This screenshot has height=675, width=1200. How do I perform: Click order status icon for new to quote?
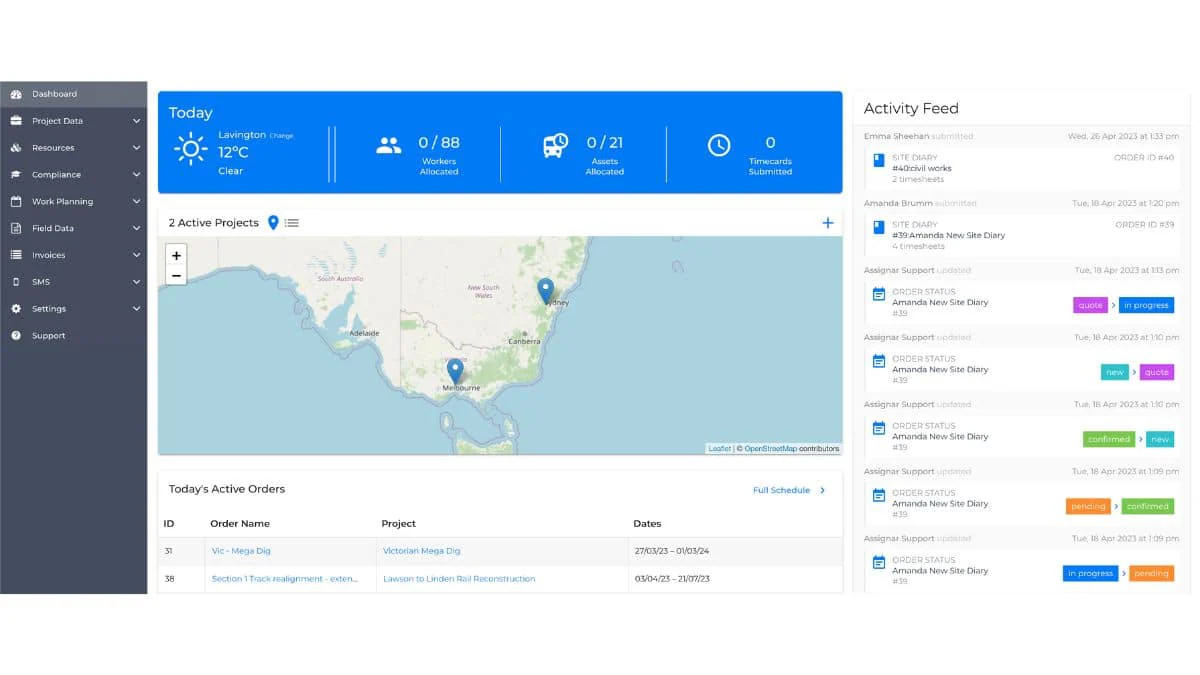(879, 361)
